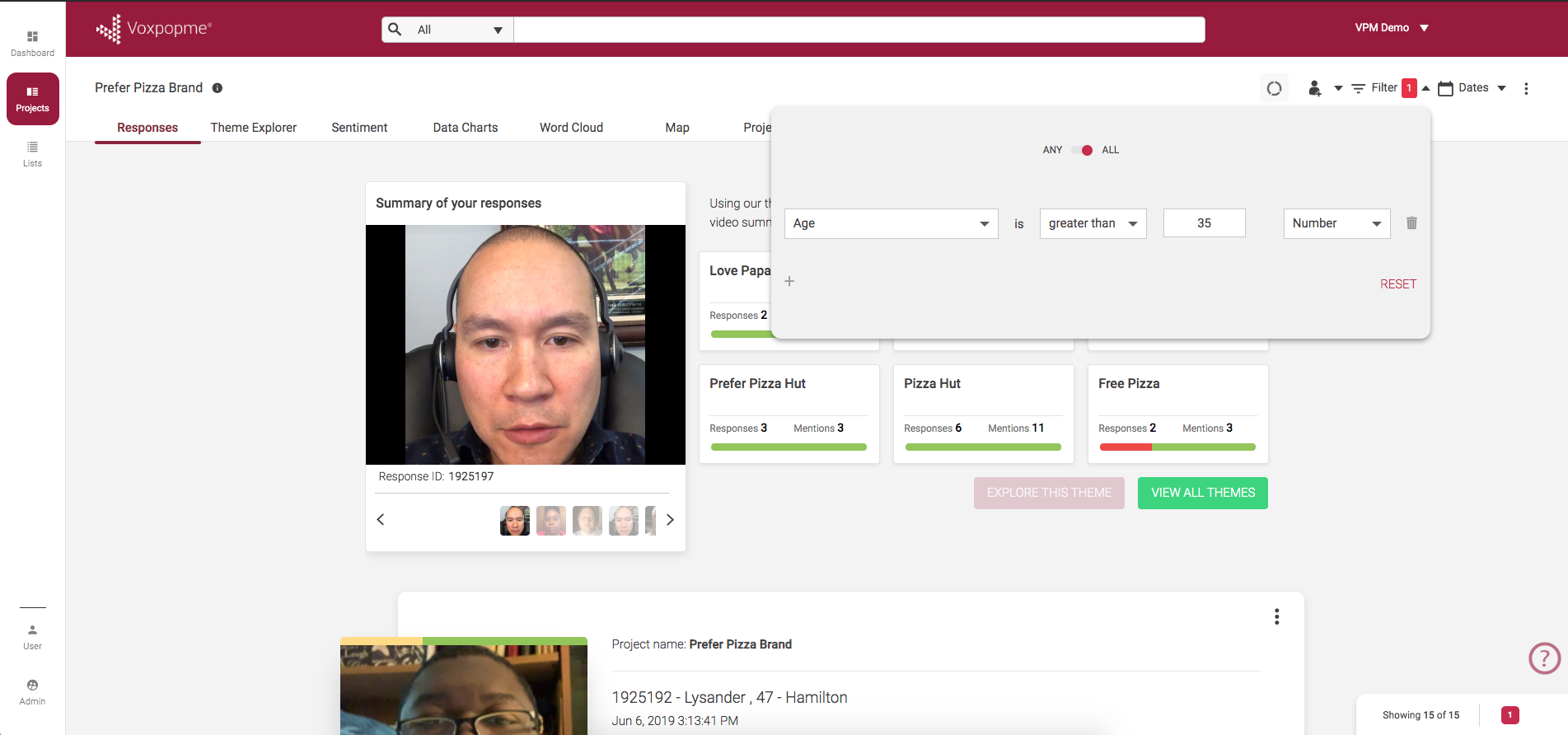This screenshot has height=735, width=1568.
Task: Switch to the Data Charts tab
Action: (x=466, y=128)
